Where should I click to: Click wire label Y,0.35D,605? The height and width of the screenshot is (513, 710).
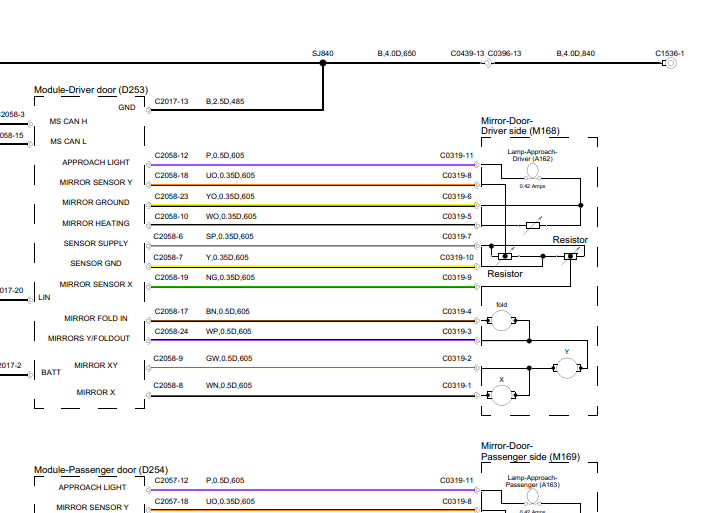[x=227, y=257]
